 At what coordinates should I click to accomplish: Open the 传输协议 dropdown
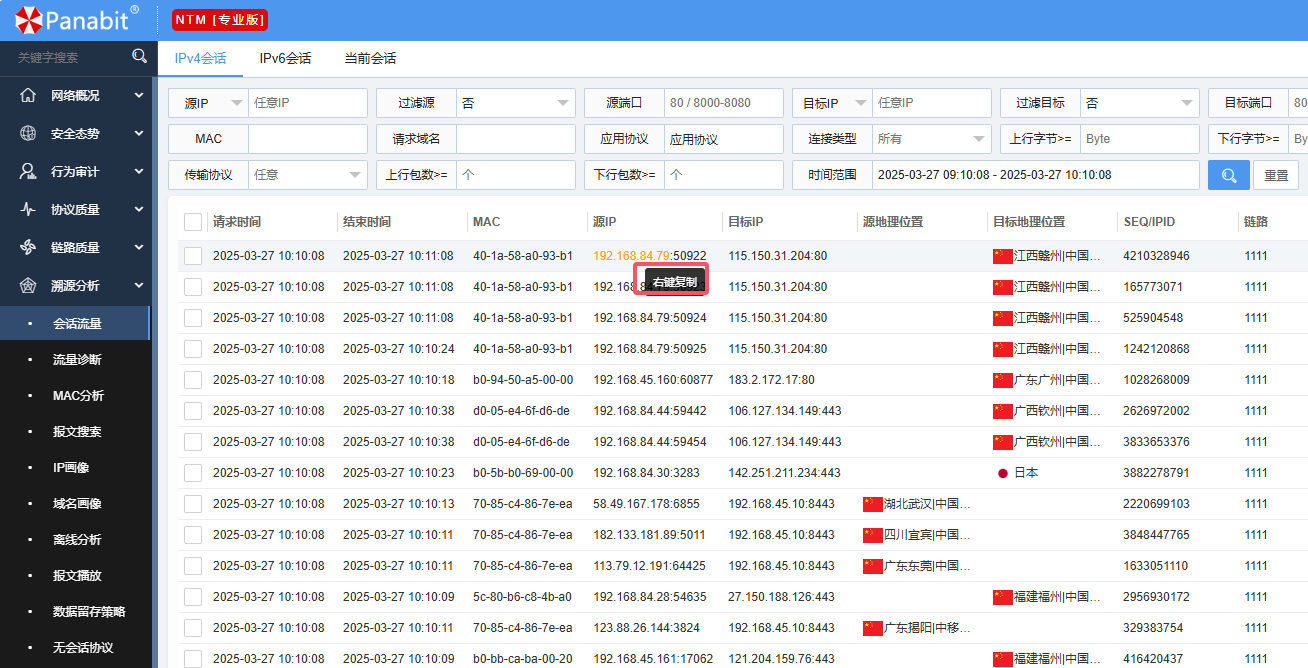(x=308, y=175)
